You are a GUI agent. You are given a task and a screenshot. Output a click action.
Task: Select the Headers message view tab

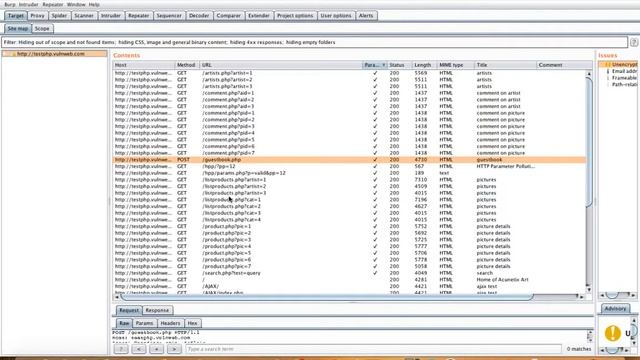pyautogui.click(x=170, y=323)
